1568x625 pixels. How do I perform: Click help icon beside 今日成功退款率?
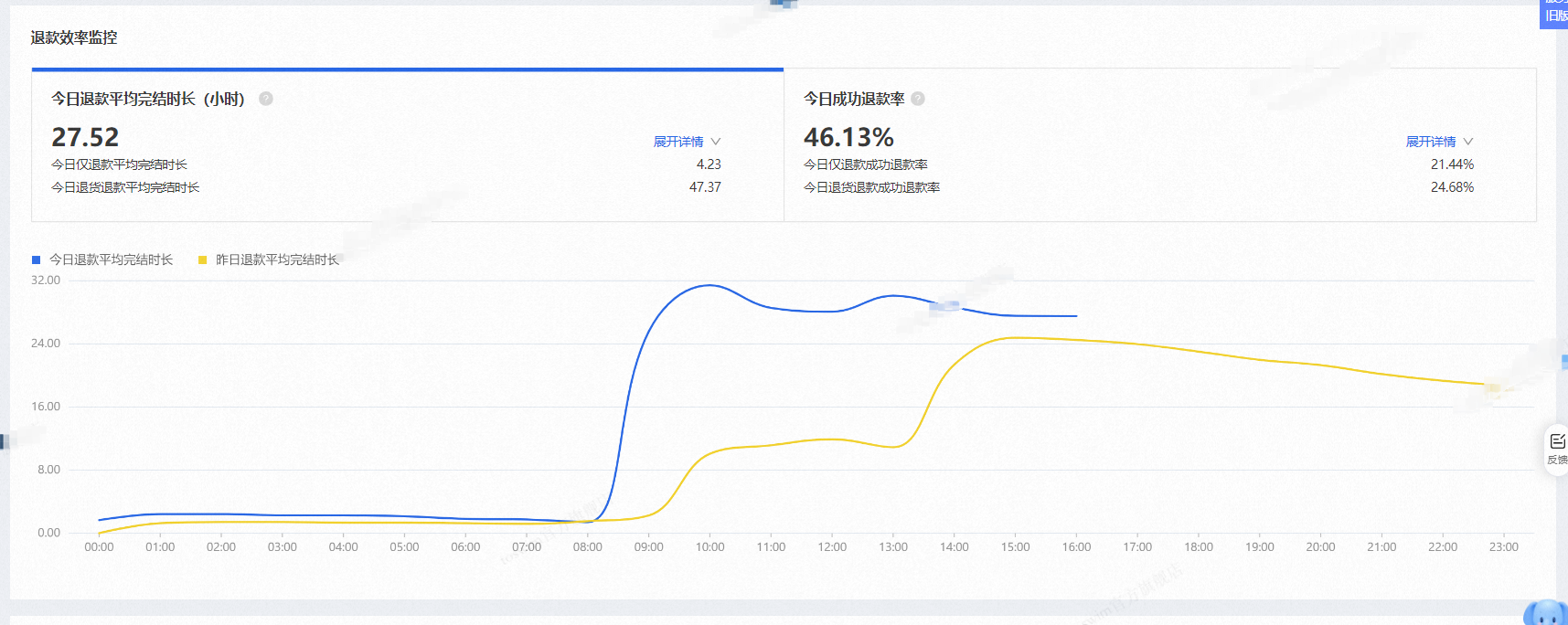[918, 99]
